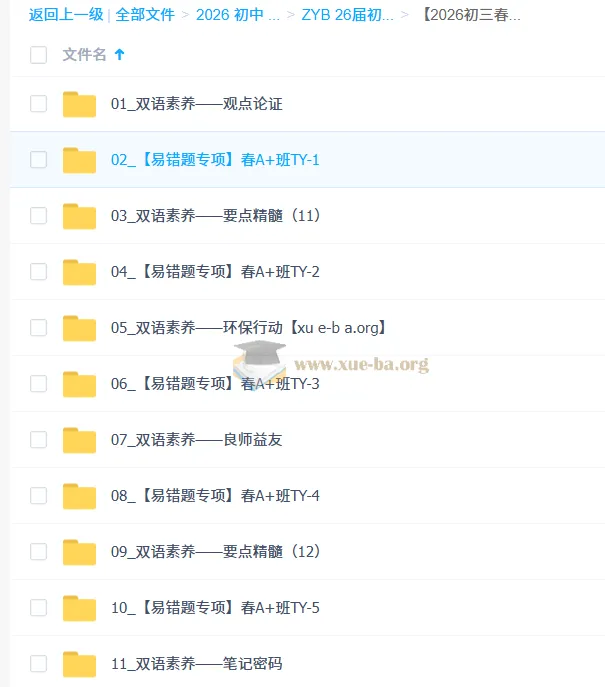Image resolution: width=605 pixels, height=687 pixels.
Task: Open folder icon for 01_双语素养——观点论证
Action: (79, 104)
